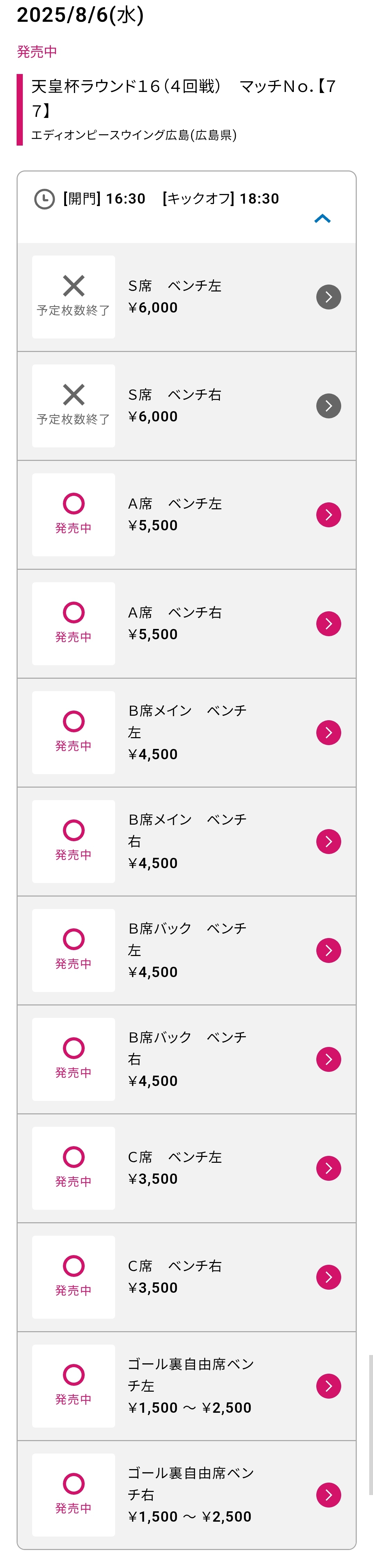This screenshot has height=1568, width=373.
Task: Click the 予定枚数終了 box for S席 ベンチ左
Action: click(74, 297)
